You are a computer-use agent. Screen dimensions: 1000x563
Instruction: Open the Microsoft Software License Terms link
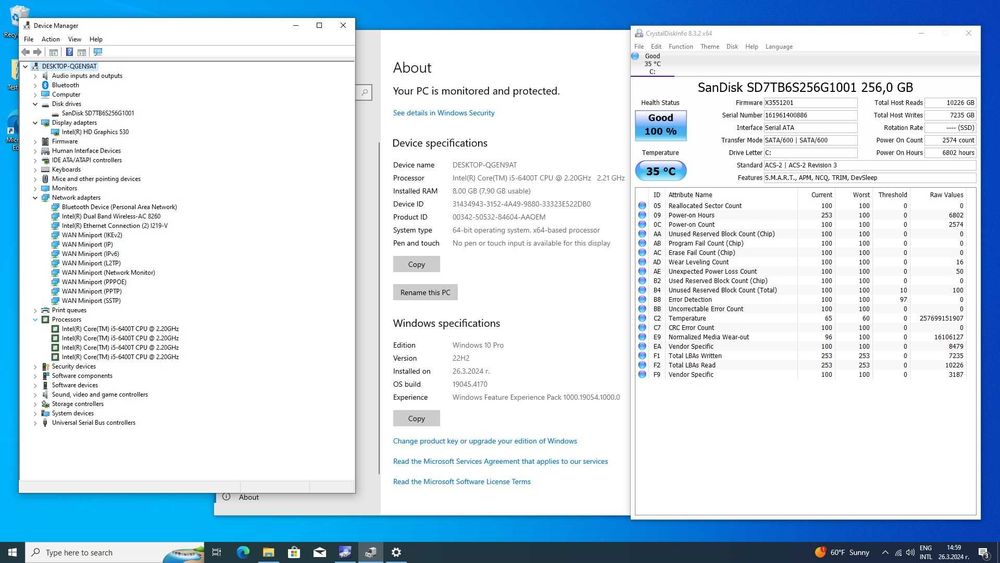click(462, 482)
